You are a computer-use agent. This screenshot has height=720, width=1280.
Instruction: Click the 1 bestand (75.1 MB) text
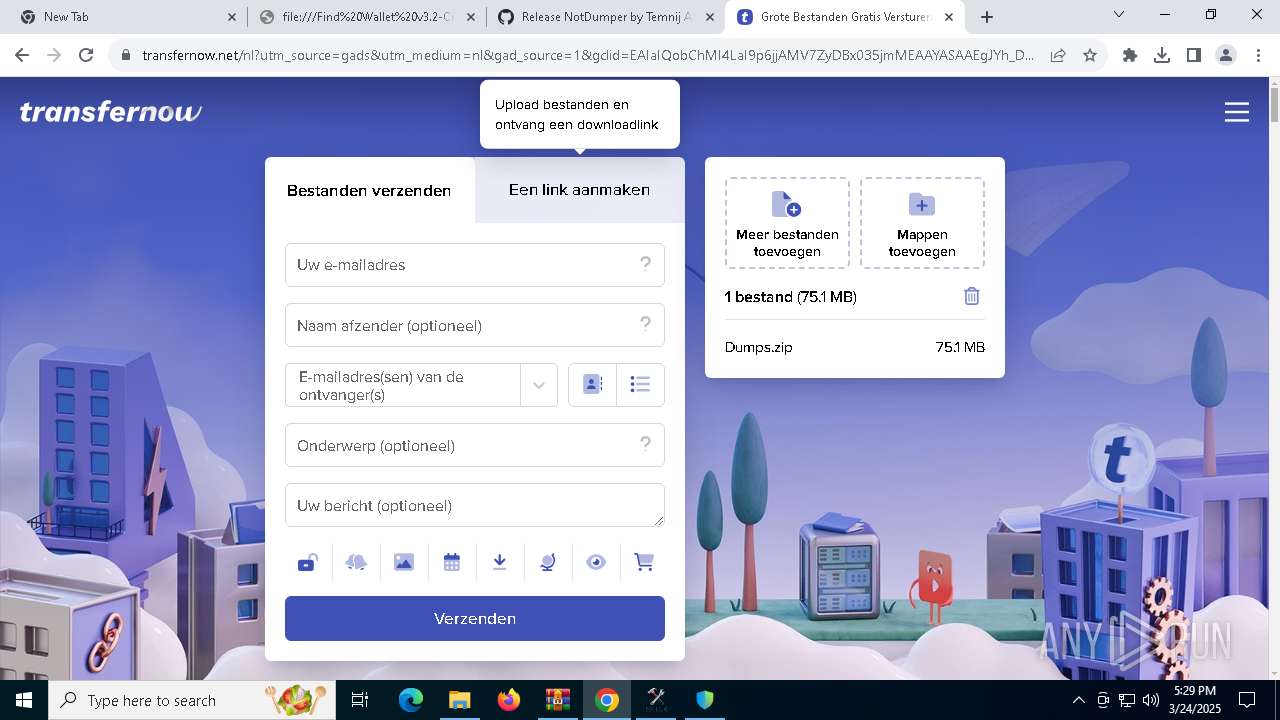point(790,297)
